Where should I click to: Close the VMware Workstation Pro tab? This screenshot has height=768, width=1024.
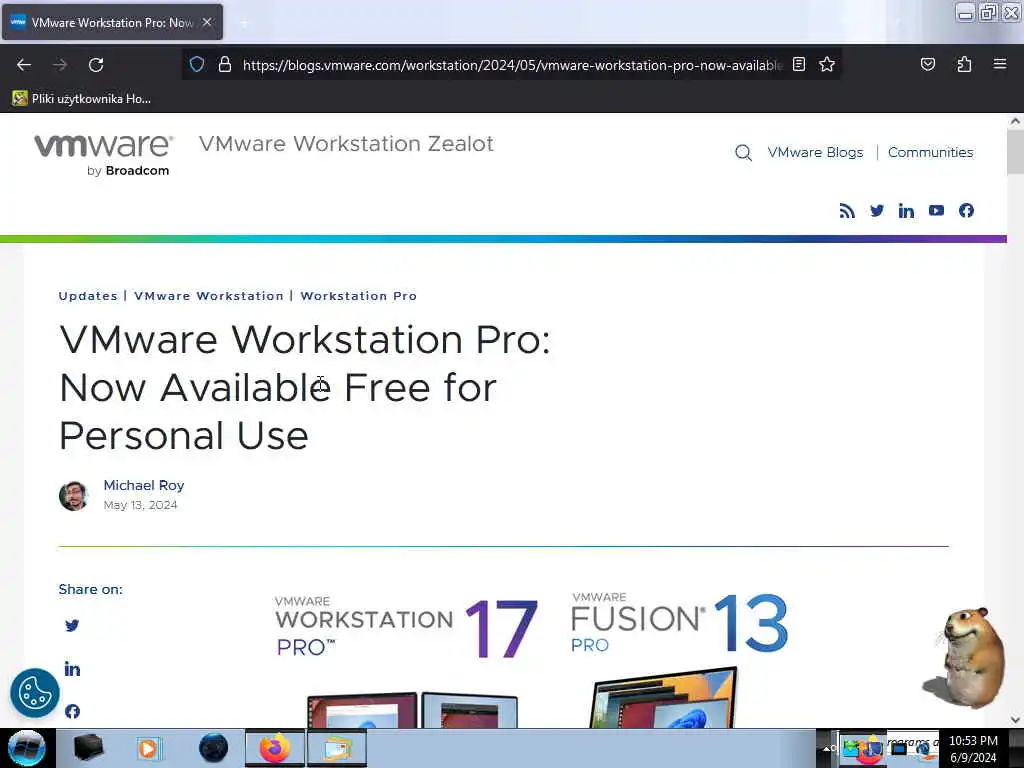(x=207, y=22)
